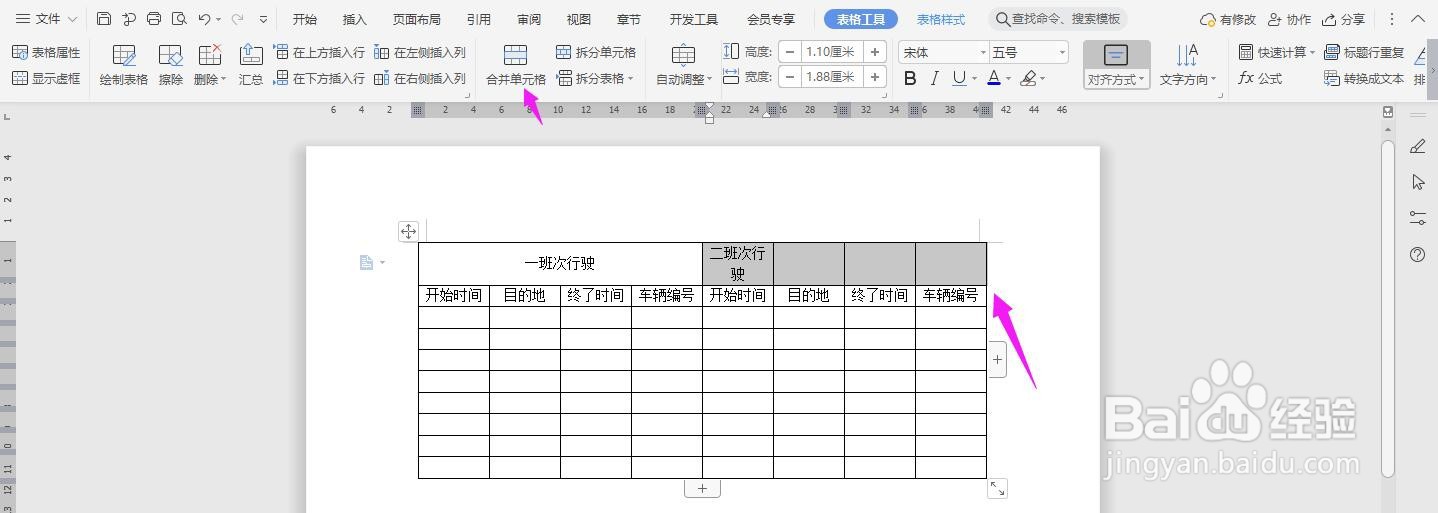The width and height of the screenshot is (1438, 513).
Task: Click the add-row plus button below table
Action: 702,488
